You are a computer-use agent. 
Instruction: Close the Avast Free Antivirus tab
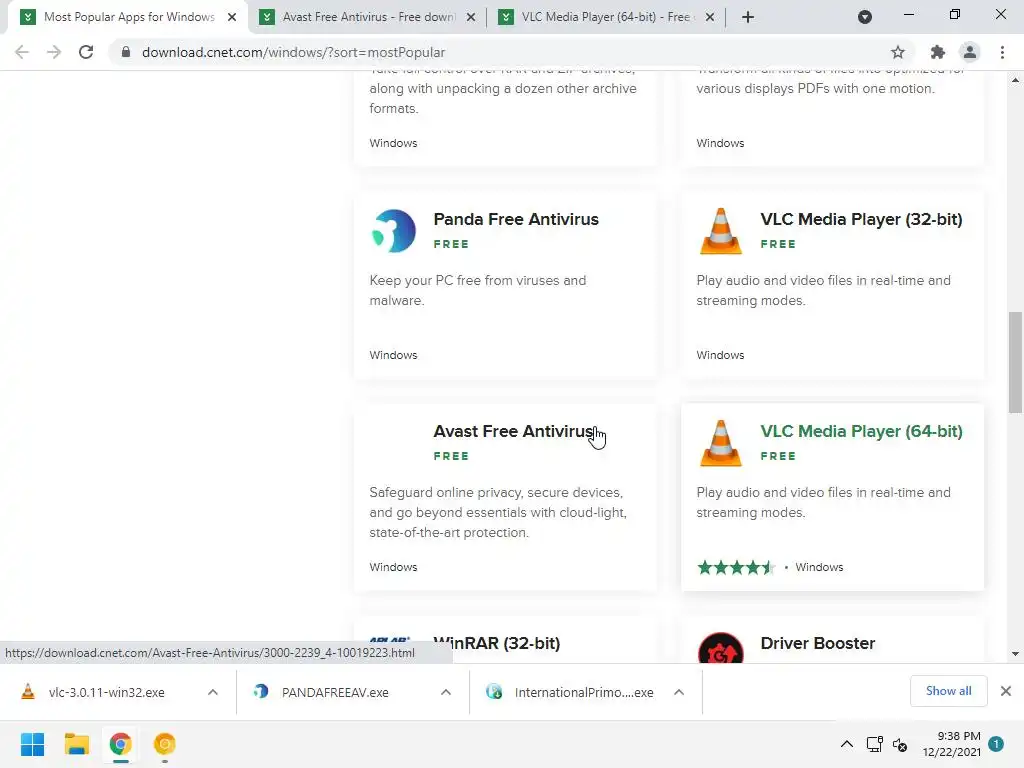[471, 17]
